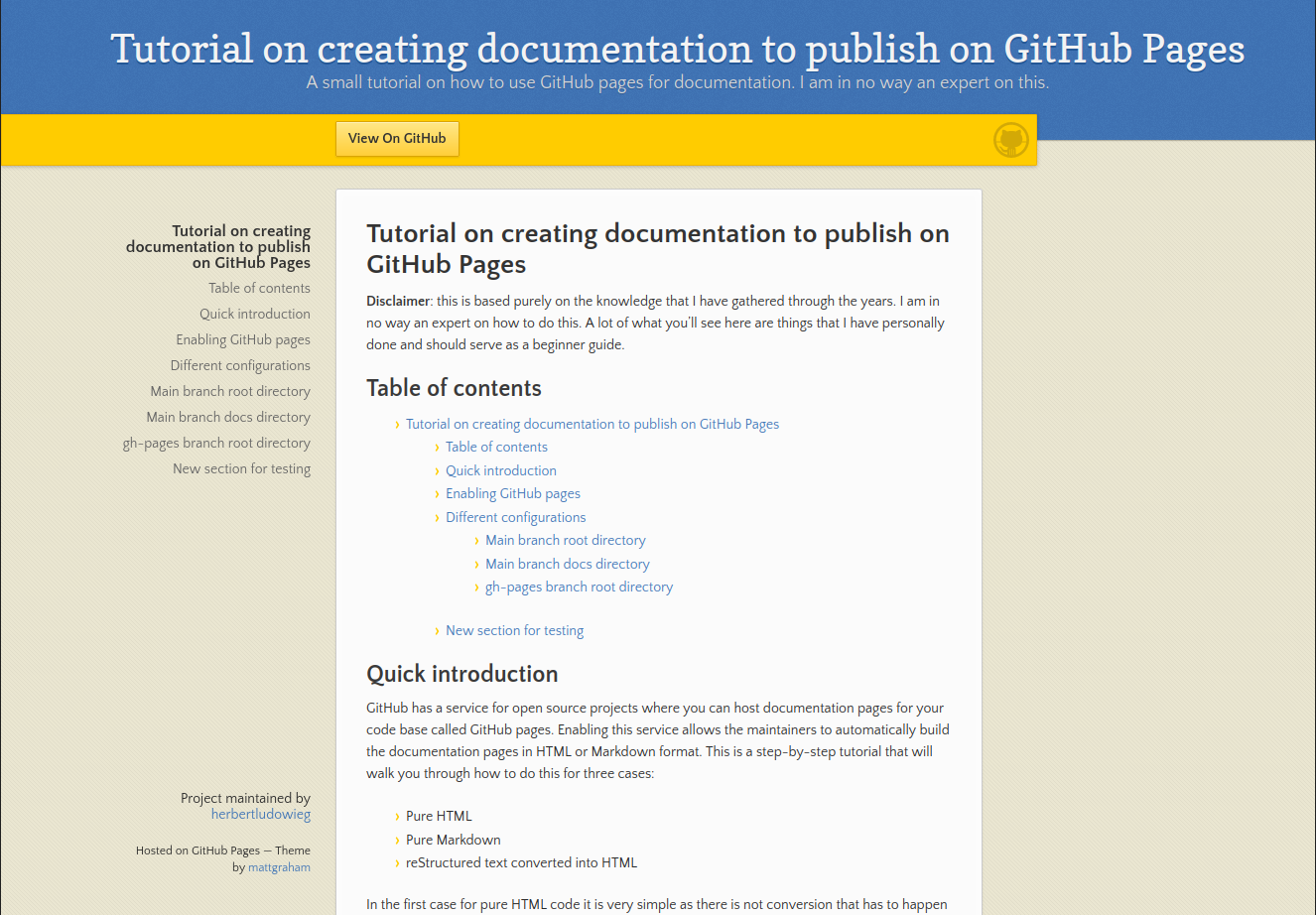Follow contents list link Quick introduction
The image size is (1316, 915).
click(x=501, y=470)
